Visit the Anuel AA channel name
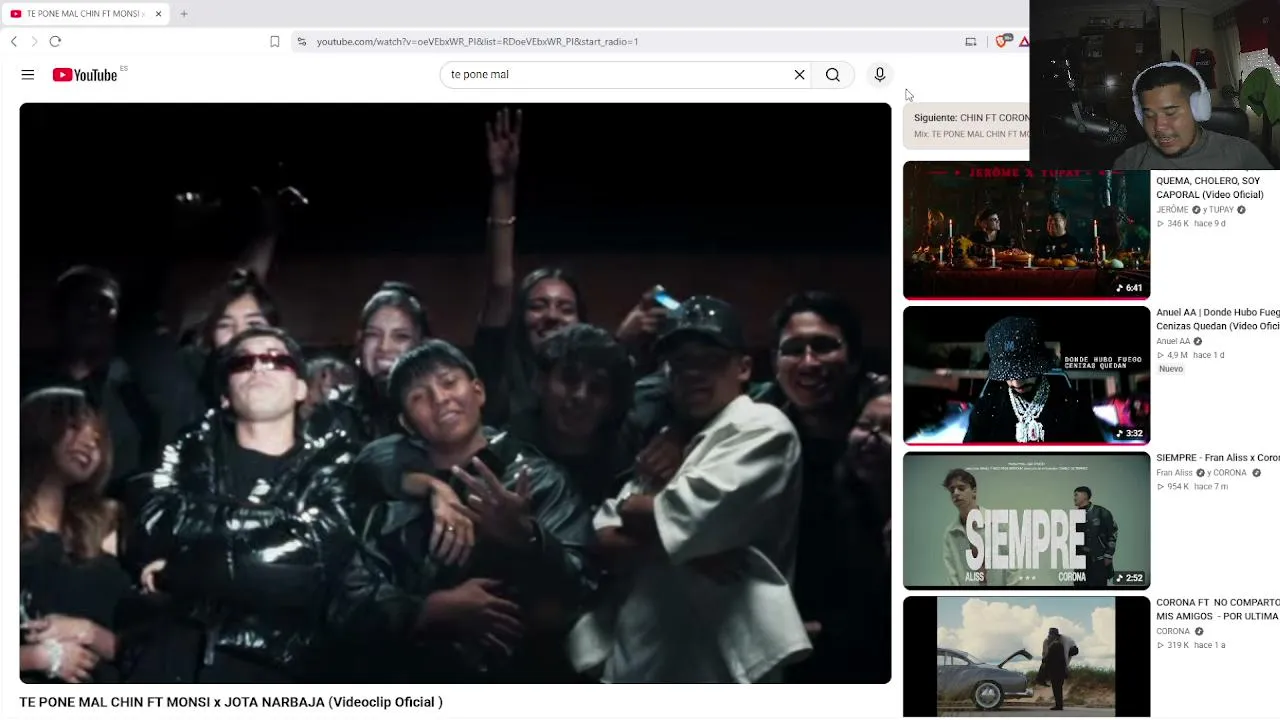 click(1173, 341)
